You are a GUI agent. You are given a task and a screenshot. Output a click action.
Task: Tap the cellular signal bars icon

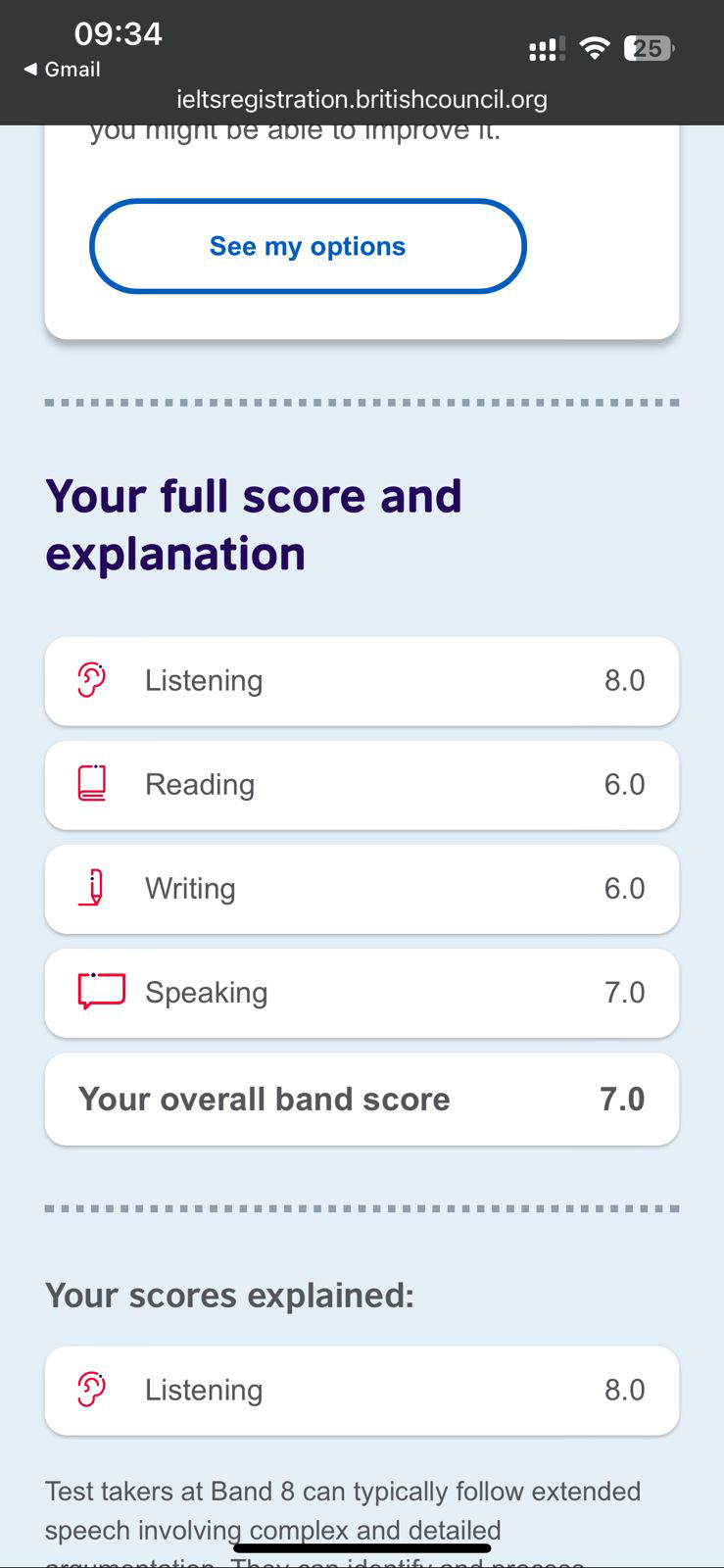click(547, 49)
